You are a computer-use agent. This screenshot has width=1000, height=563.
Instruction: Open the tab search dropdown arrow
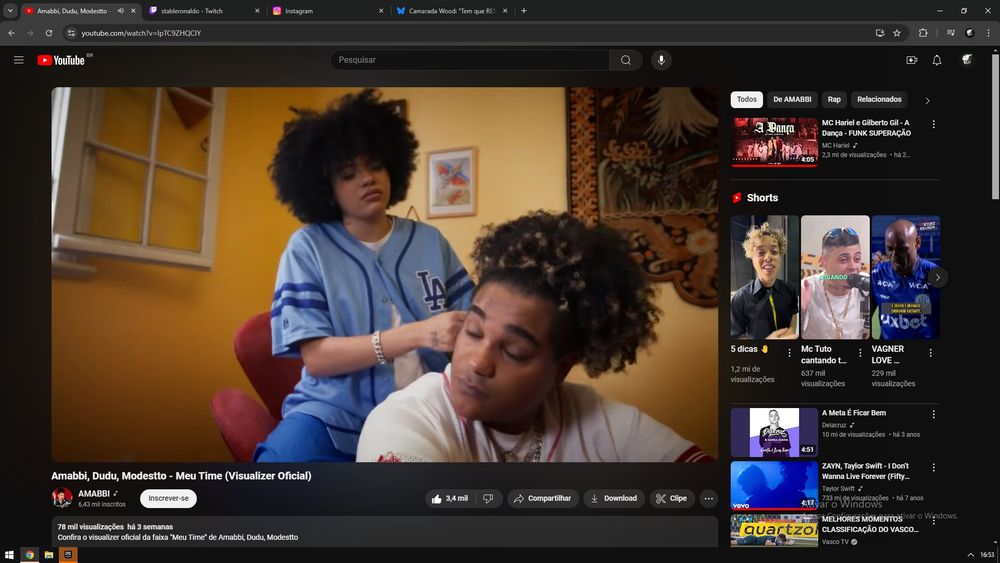click(10, 11)
